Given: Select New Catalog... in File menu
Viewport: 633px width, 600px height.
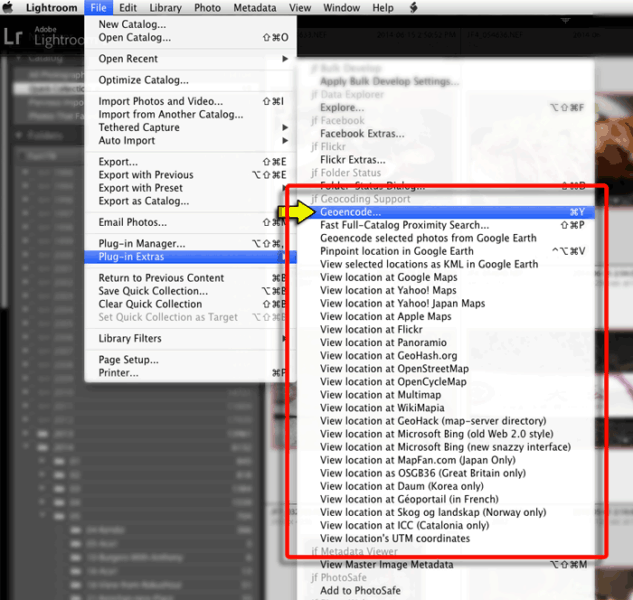Looking at the screenshot, I should coord(134,25).
